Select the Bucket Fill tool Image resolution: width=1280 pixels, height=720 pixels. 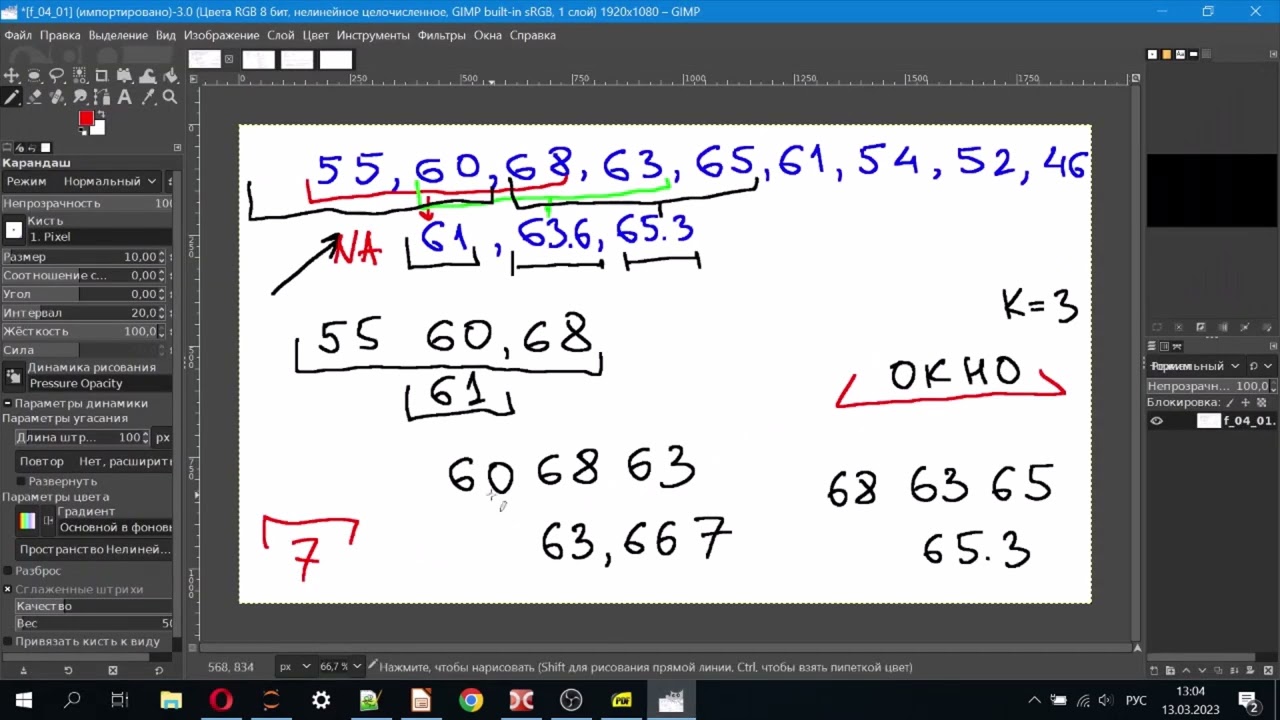[x=171, y=75]
